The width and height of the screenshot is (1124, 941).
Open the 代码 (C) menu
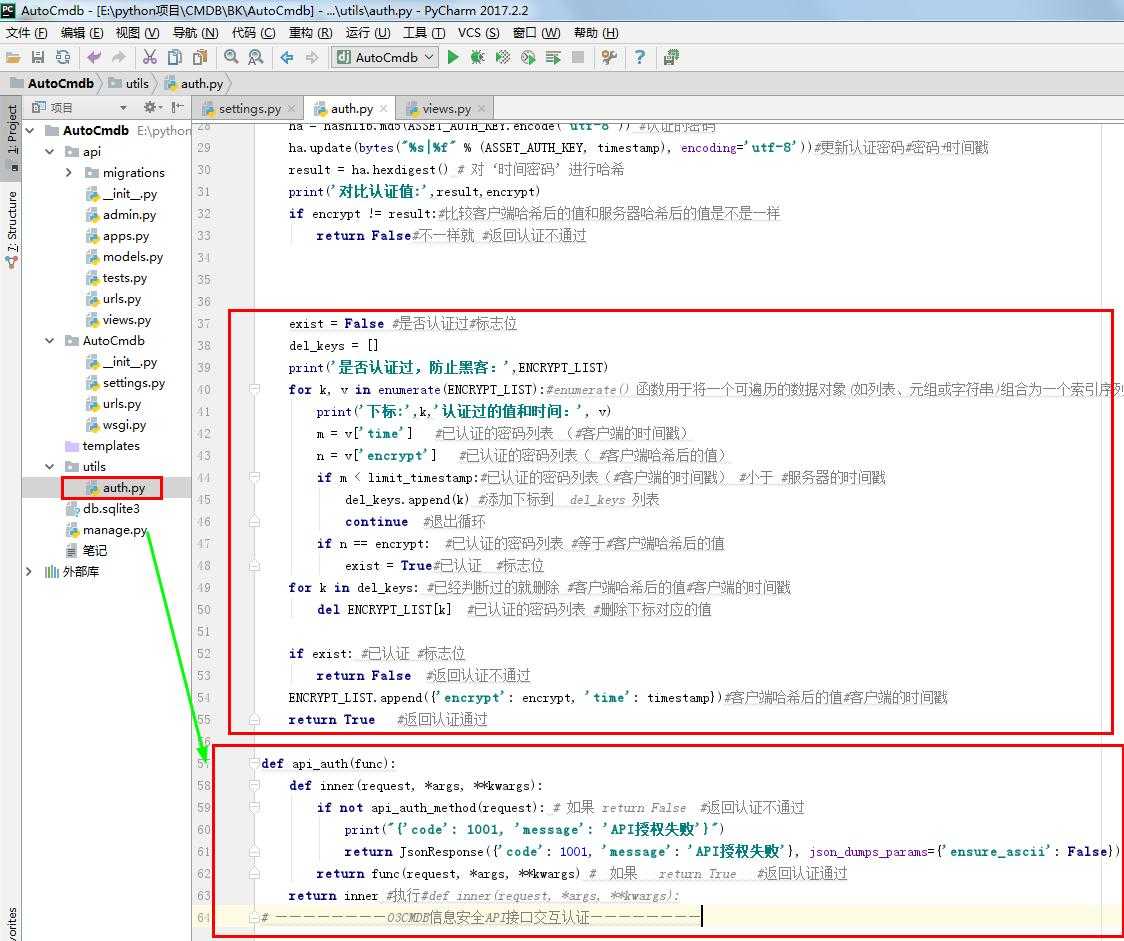253,33
